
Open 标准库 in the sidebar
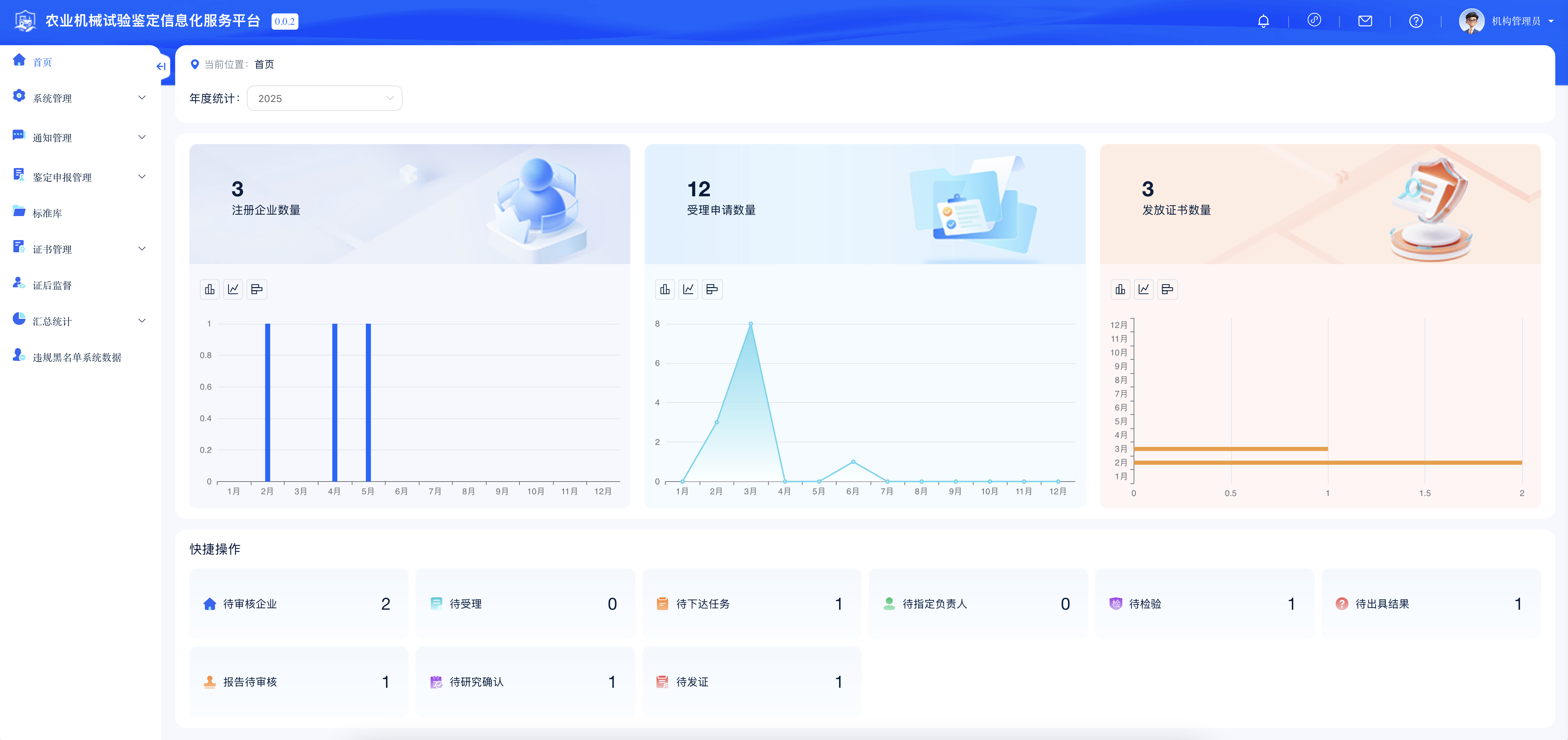pyautogui.click(x=47, y=213)
